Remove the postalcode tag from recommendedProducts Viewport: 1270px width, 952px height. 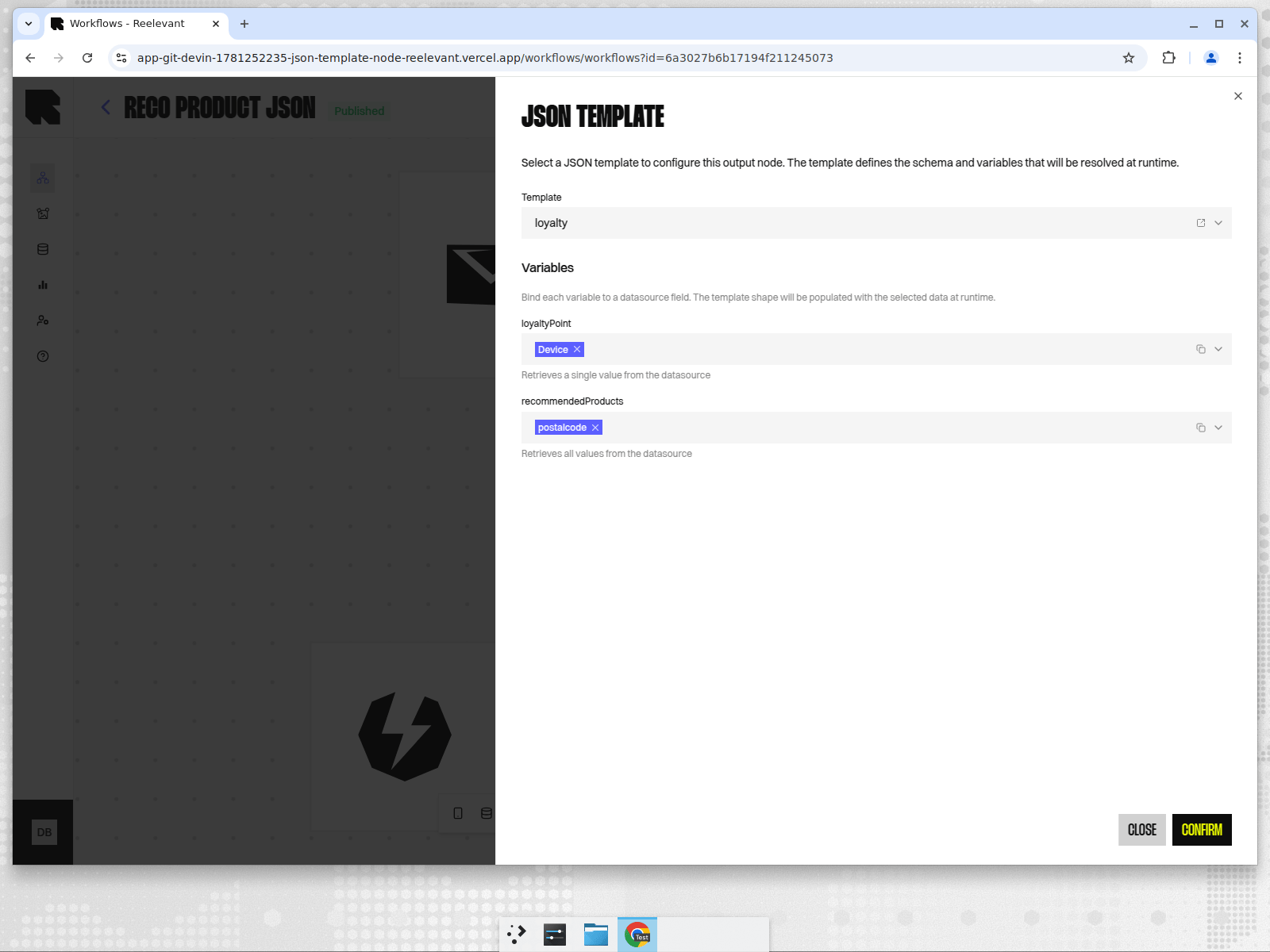coord(595,428)
